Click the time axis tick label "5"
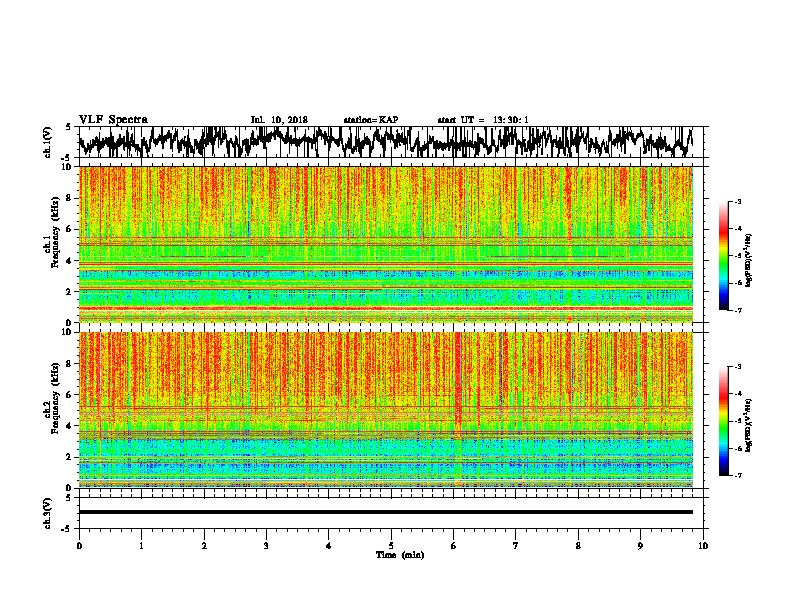 (391, 546)
